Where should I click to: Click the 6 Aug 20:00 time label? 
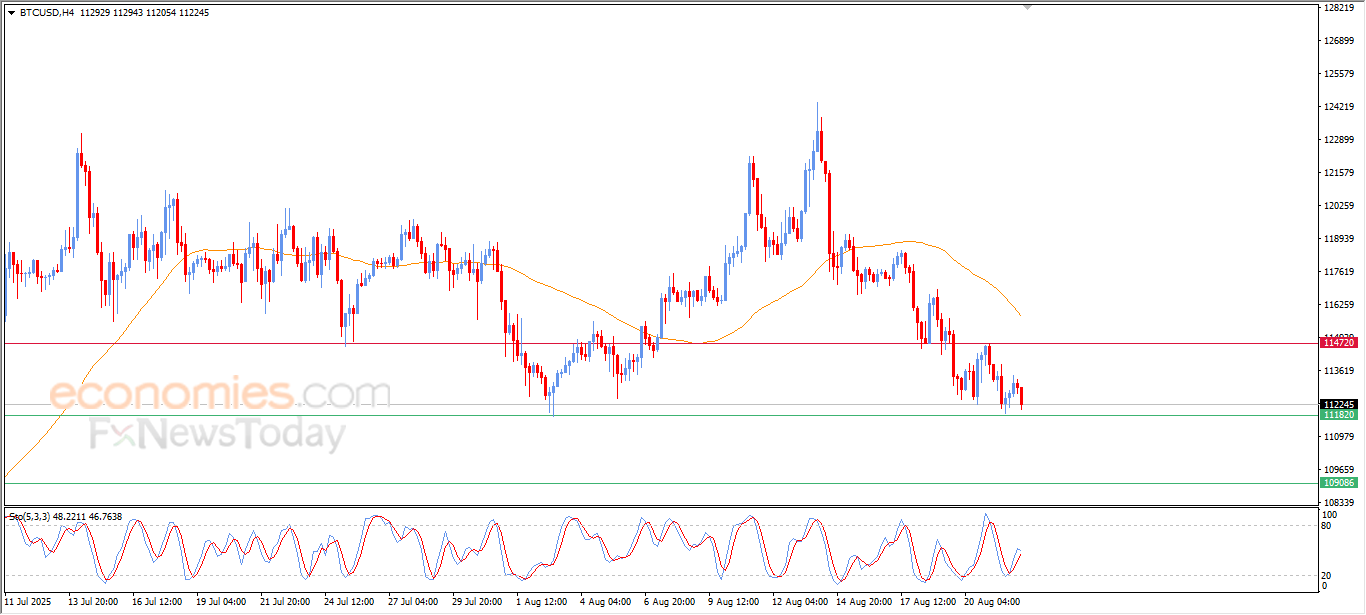670,602
